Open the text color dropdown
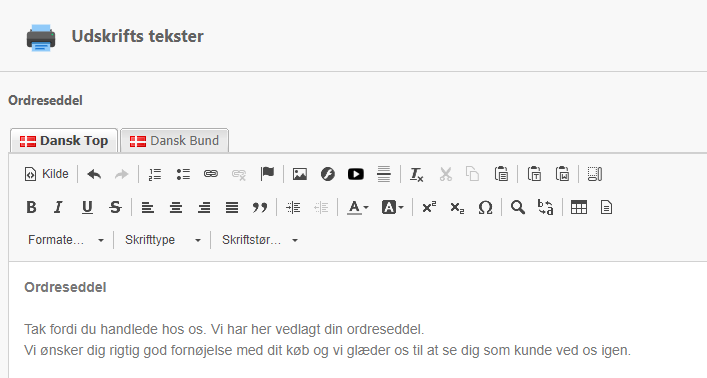 [x=358, y=207]
